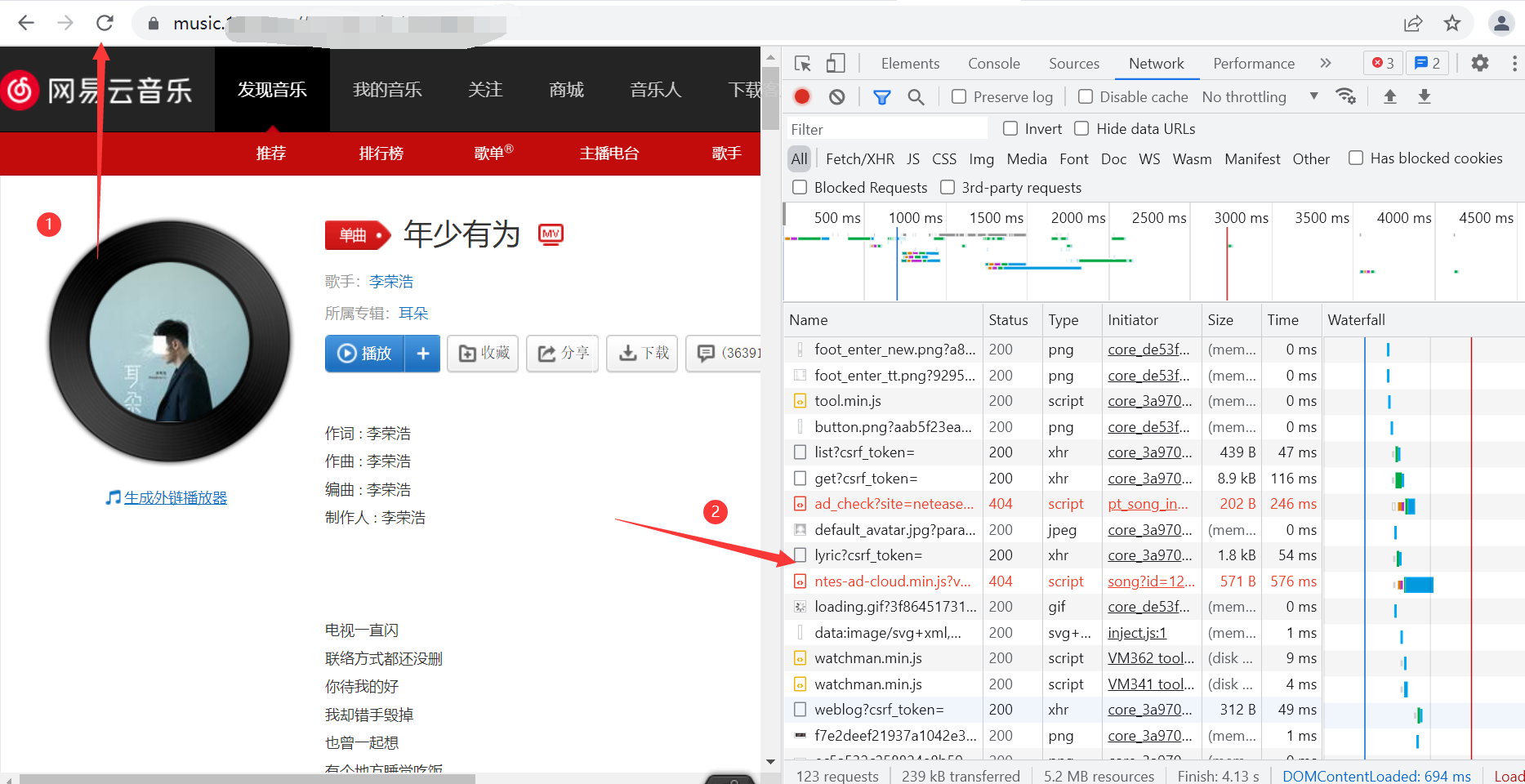Open 排行榜 in the red sub-navigation
The image size is (1525, 784).
click(381, 153)
